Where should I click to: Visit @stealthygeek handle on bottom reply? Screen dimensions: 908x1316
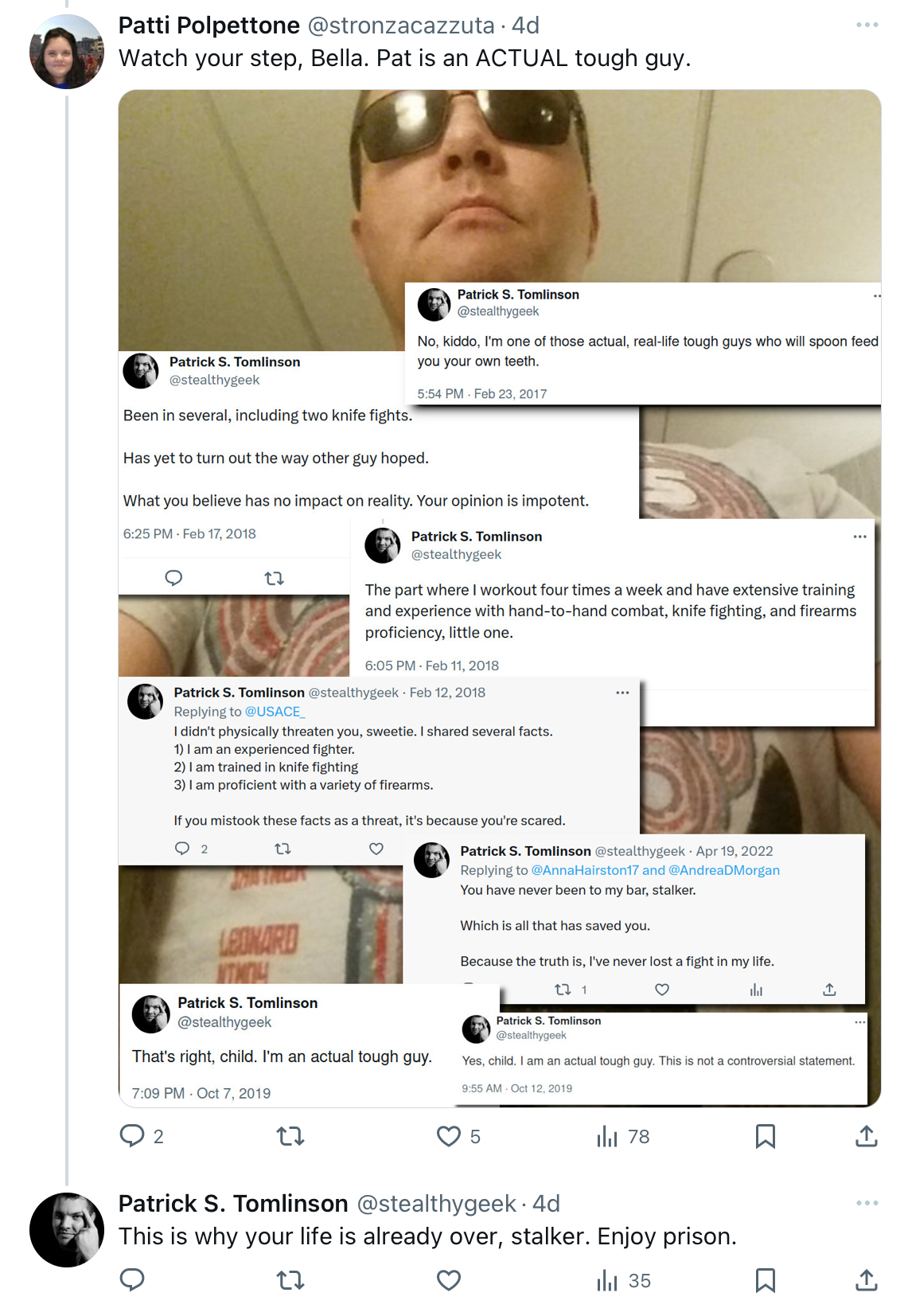pyautogui.click(x=437, y=1204)
